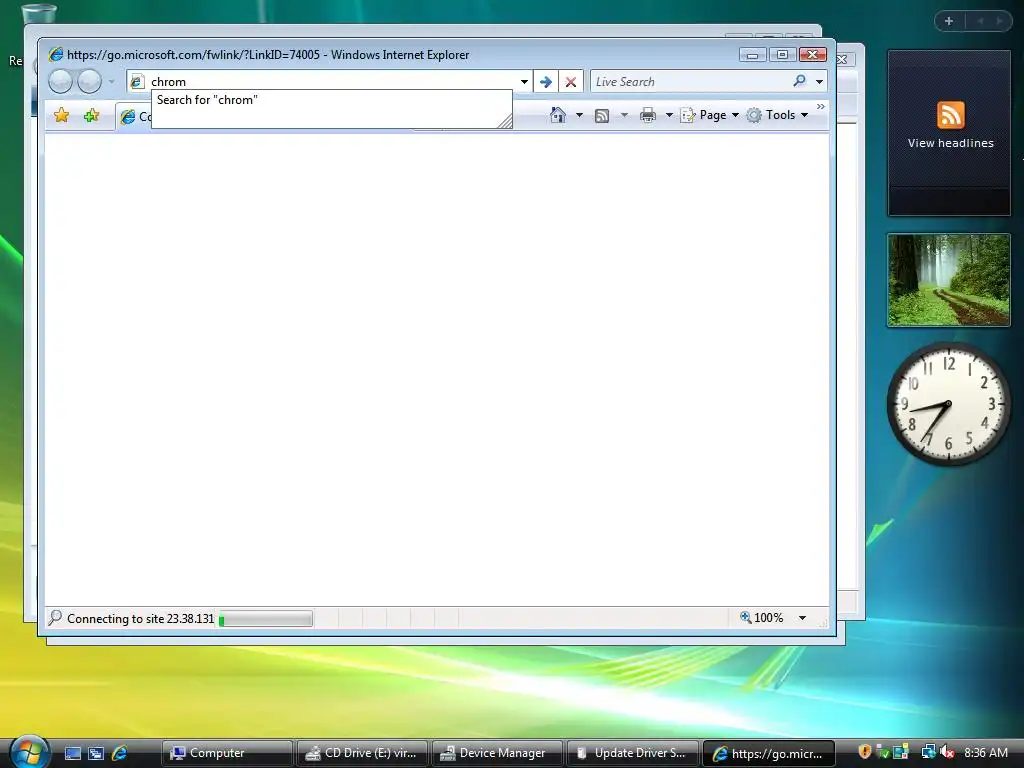The image size is (1024, 768).
Task: Switch to Update Driver Software taskbar button
Action: (632, 753)
